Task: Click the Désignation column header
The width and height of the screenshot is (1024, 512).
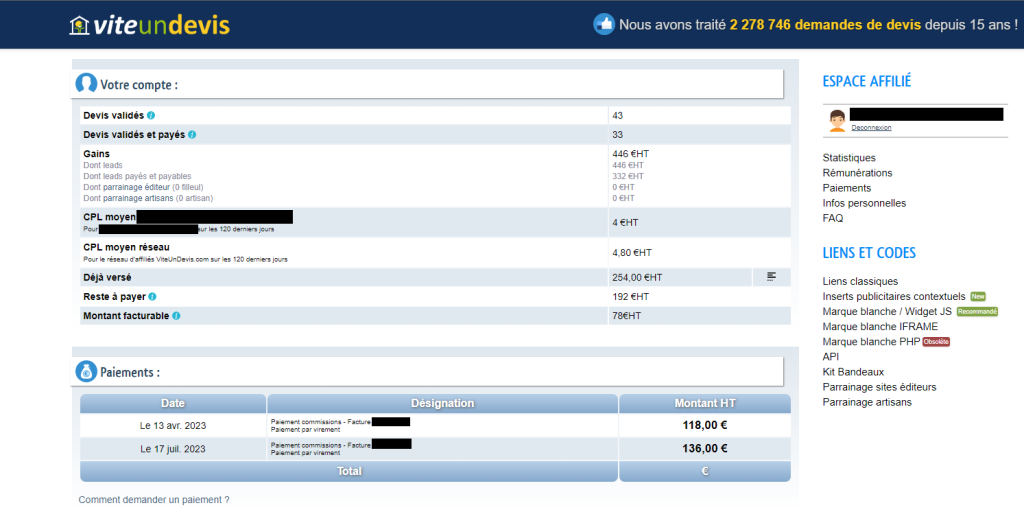Action: coord(442,404)
